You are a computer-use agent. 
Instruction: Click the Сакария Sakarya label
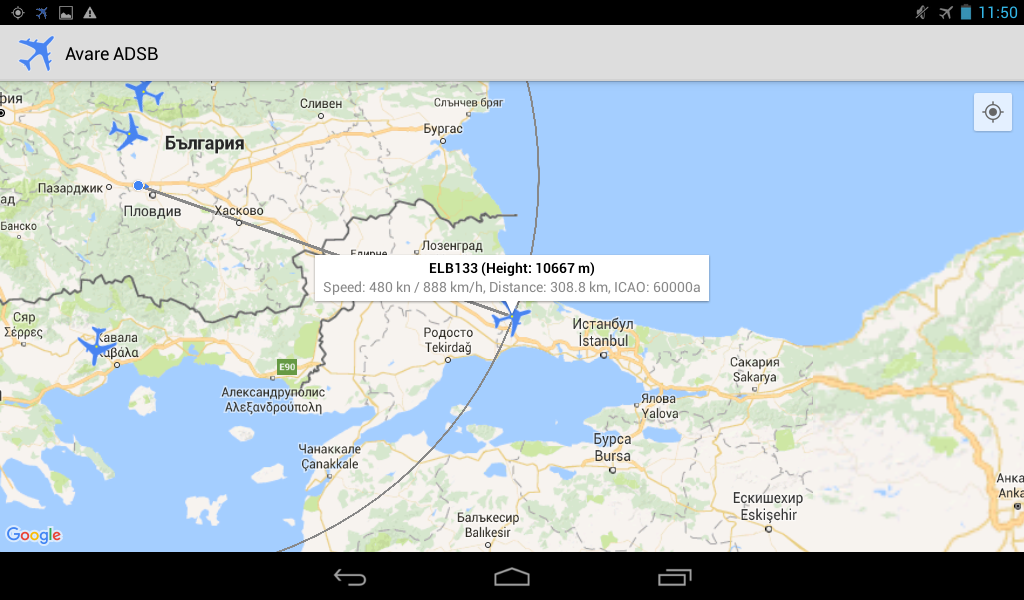[754, 370]
